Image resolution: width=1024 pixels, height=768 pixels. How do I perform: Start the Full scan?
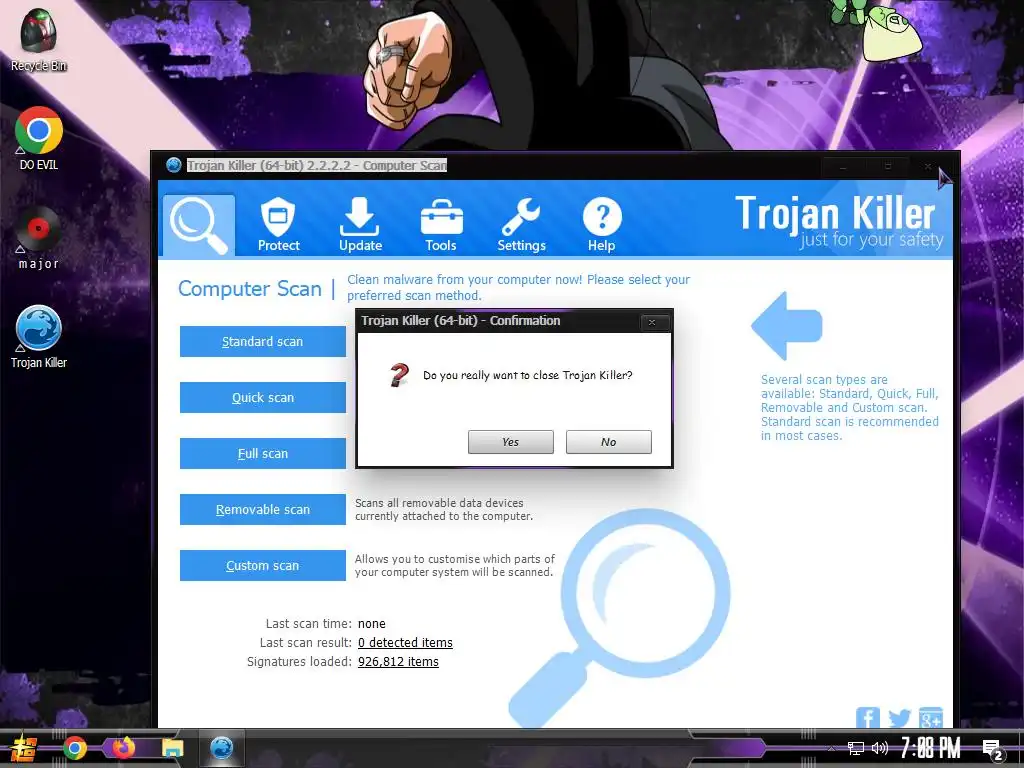point(263,453)
